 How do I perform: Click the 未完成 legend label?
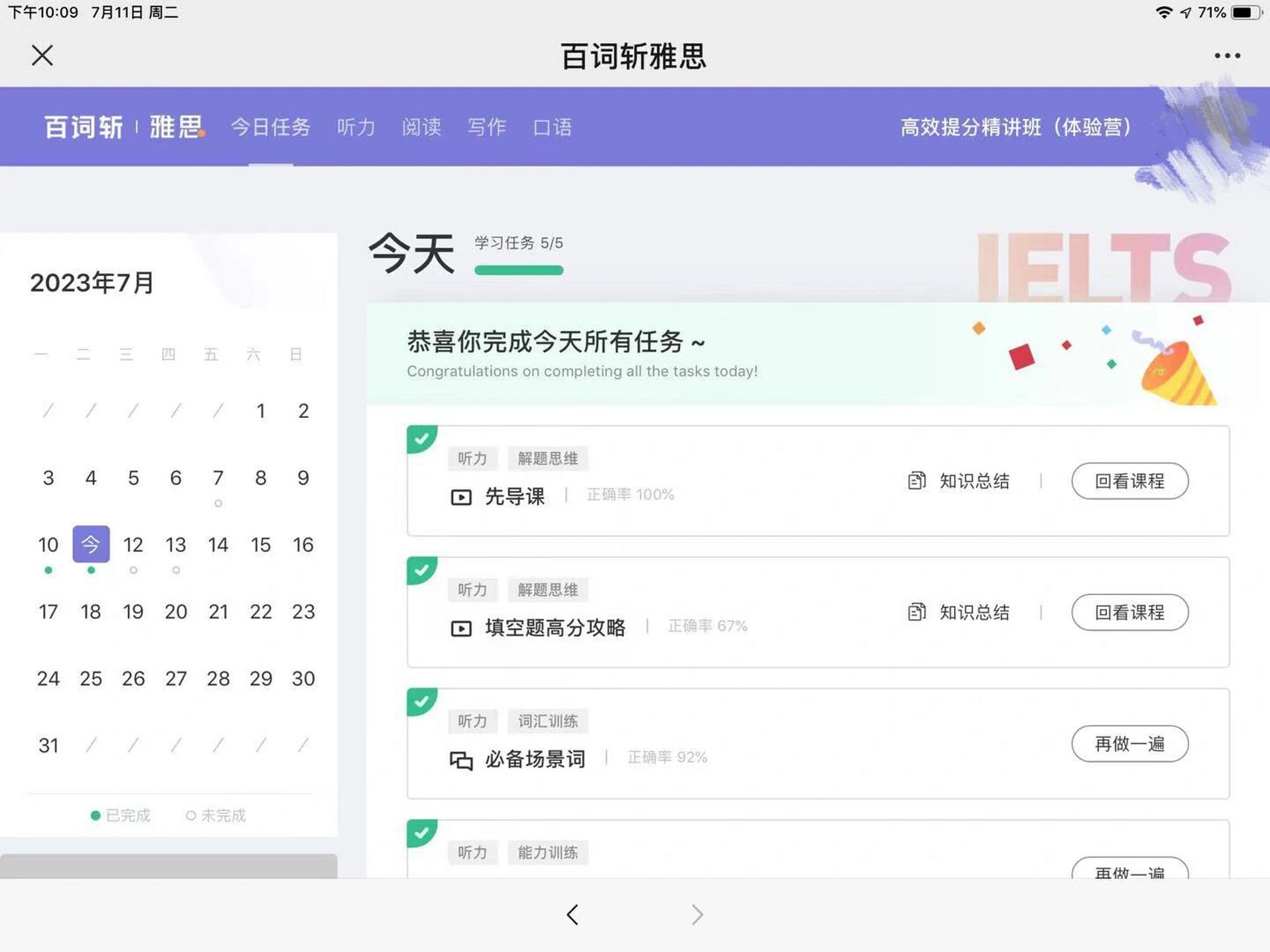223,815
